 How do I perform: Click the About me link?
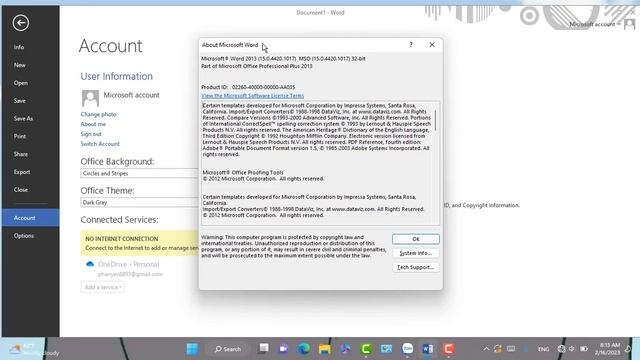pyautogui.click(x=93, y=124)
